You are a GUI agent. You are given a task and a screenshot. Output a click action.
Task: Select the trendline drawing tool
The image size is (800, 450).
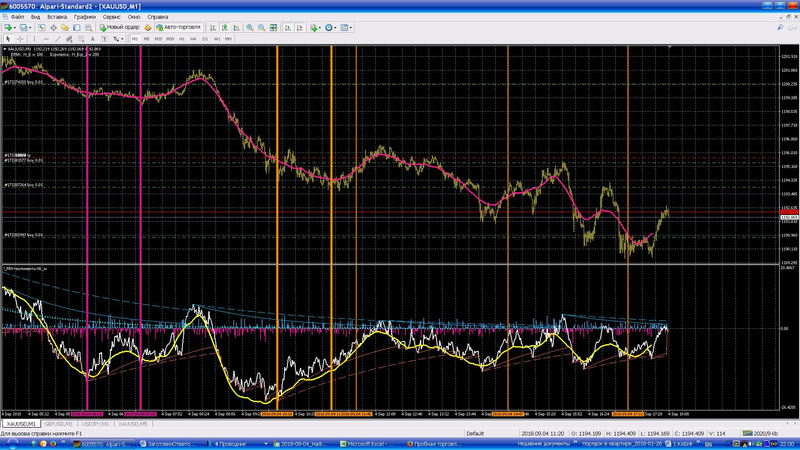tap(59, 38)
